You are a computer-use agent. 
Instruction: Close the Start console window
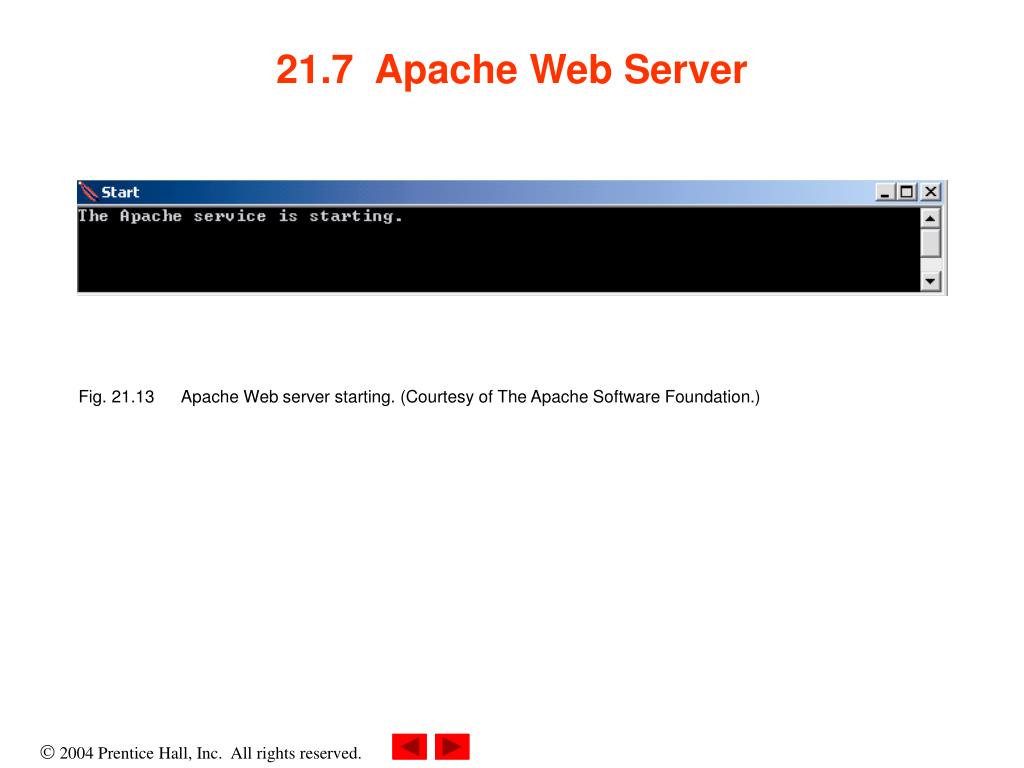coord(931,192)
